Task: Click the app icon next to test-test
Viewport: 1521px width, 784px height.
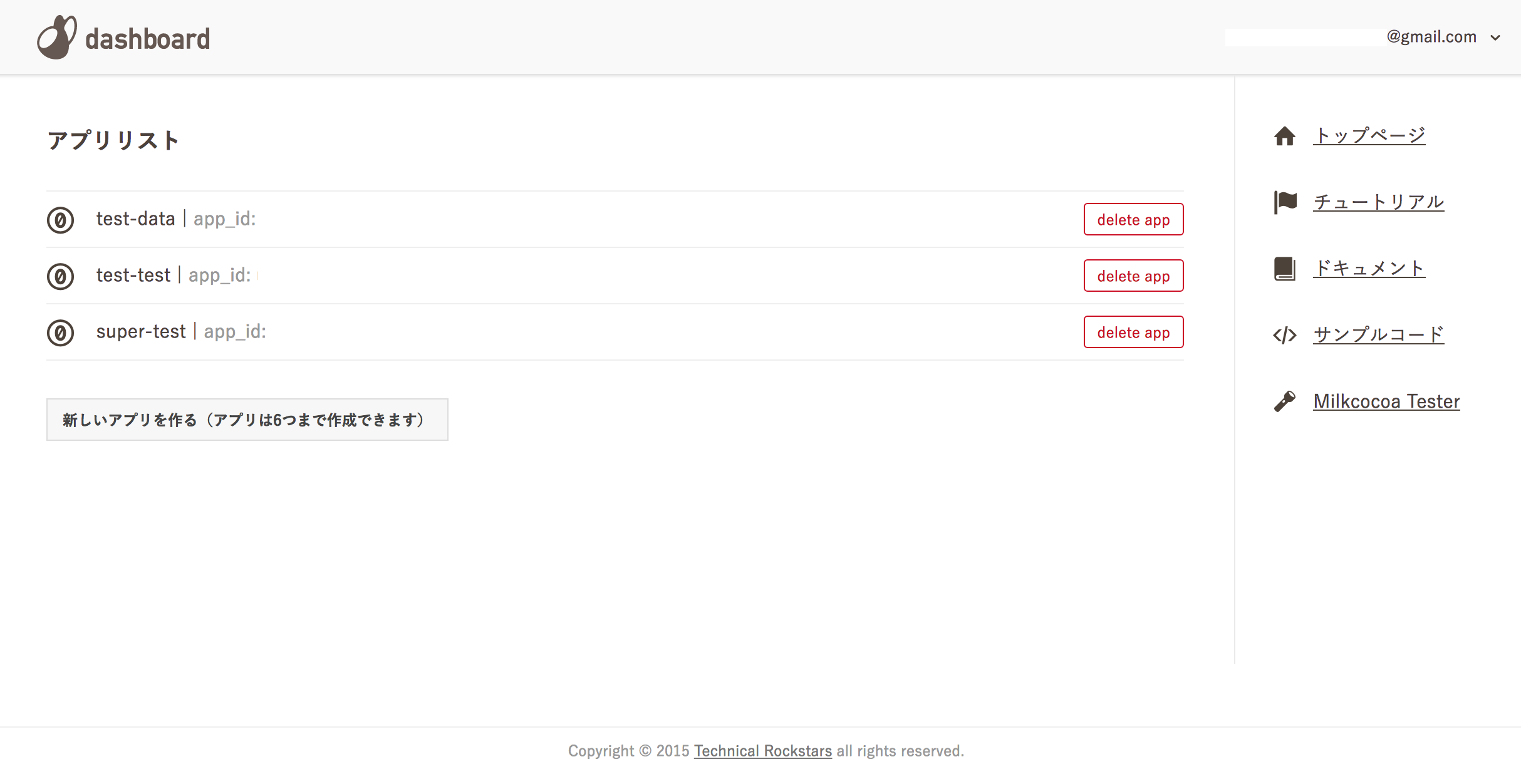Action: pos(61,276)
